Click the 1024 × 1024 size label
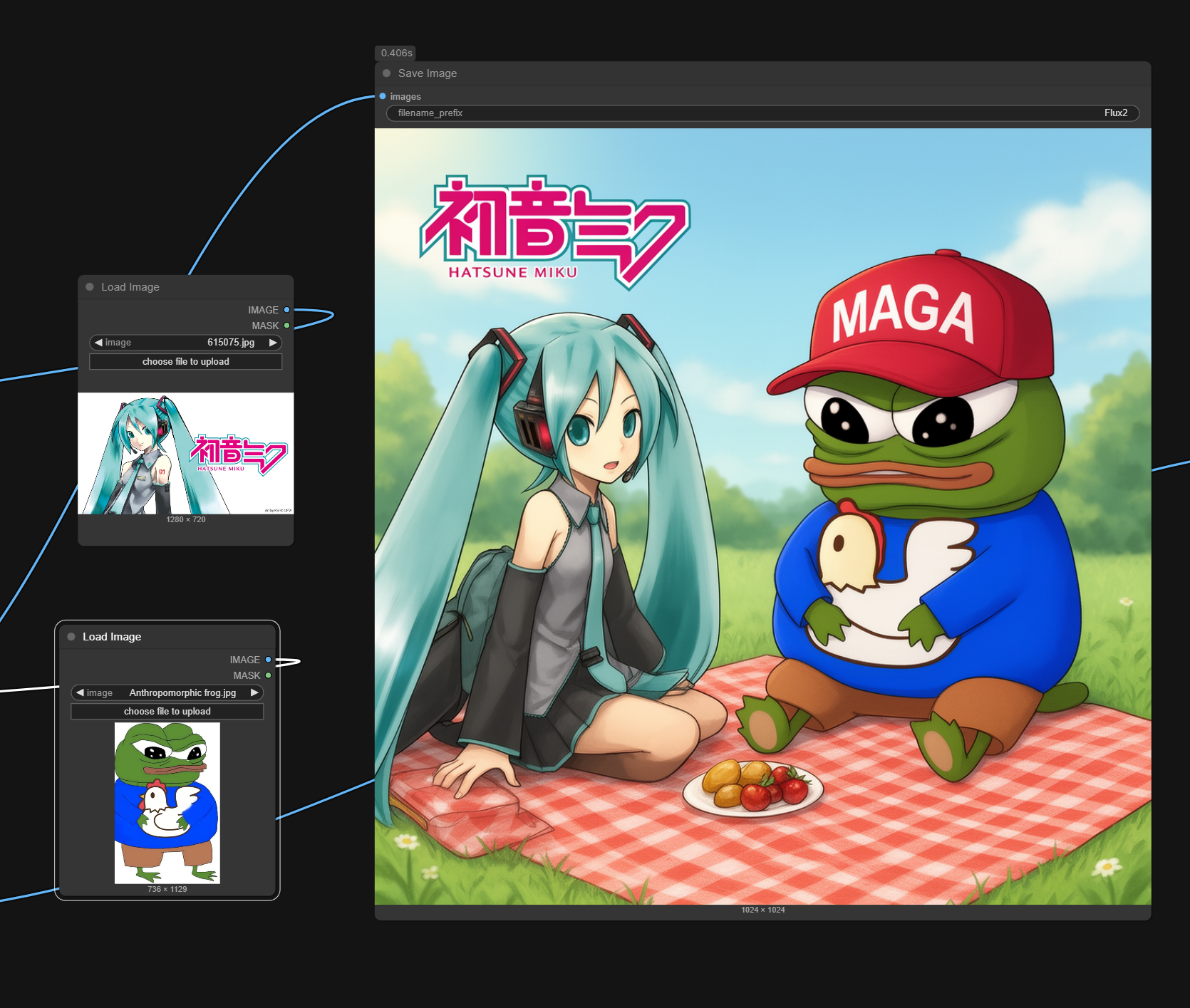The height and width of the screenshot is (1008, 1190). [762, 910]
